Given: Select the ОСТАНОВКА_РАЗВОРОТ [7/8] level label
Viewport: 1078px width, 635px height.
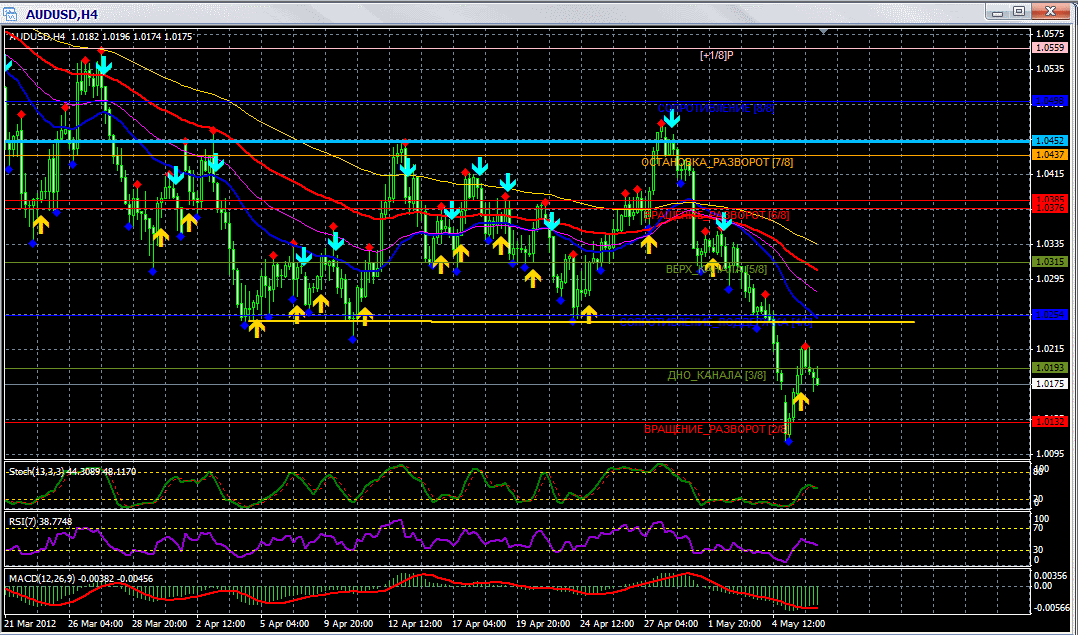Looking at the screenshot, I should [717, 162].
